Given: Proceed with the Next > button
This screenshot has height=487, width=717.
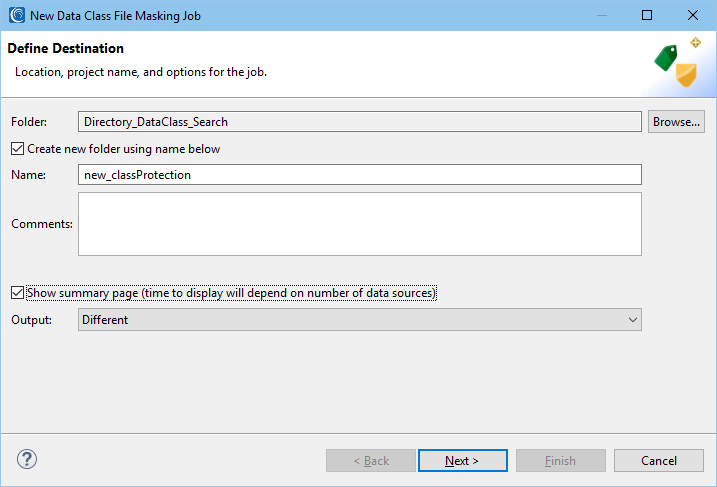Looking at the screenshot, I should [x=463, y=460].
